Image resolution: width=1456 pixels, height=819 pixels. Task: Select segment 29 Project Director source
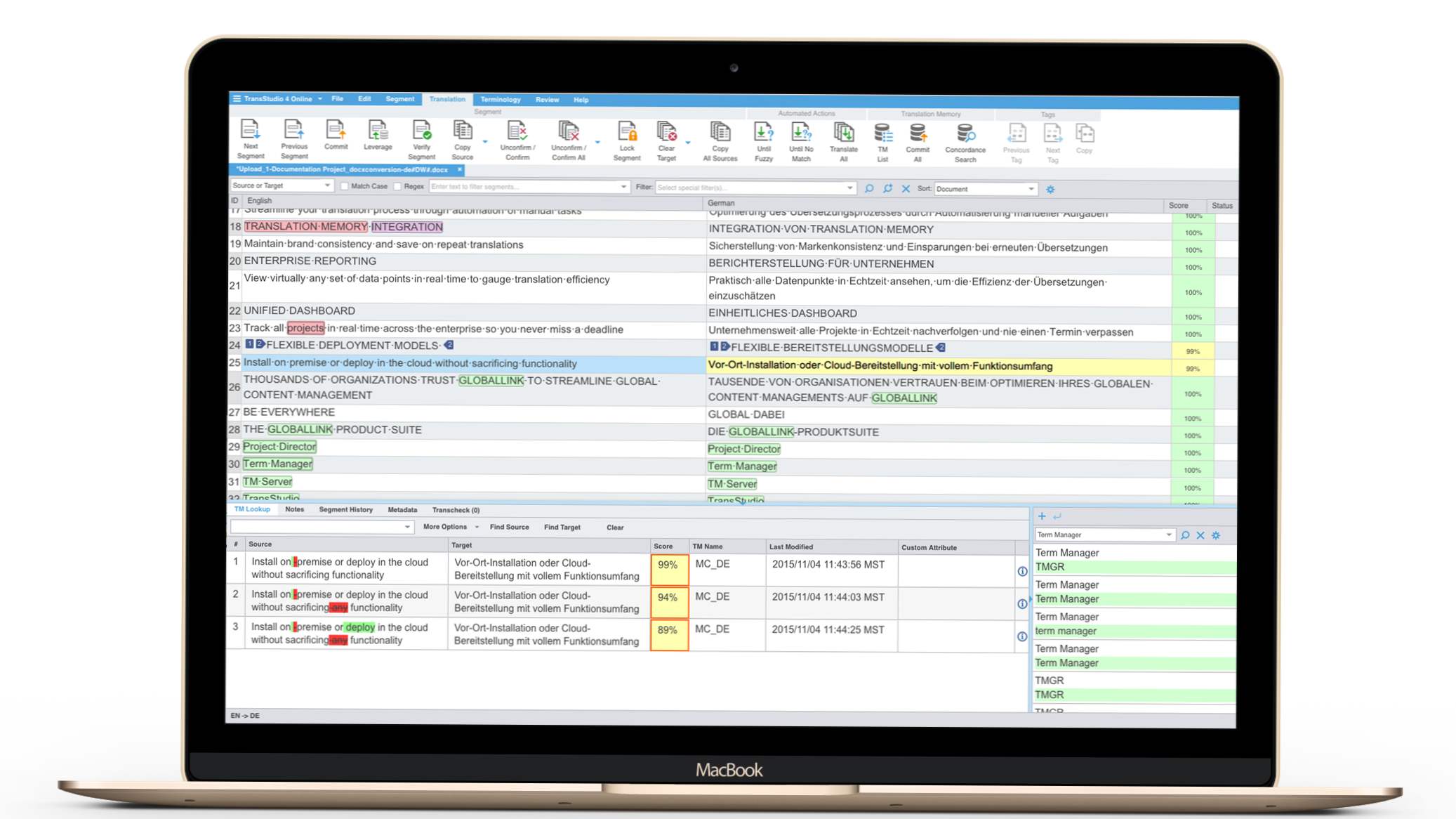(279, 446)
